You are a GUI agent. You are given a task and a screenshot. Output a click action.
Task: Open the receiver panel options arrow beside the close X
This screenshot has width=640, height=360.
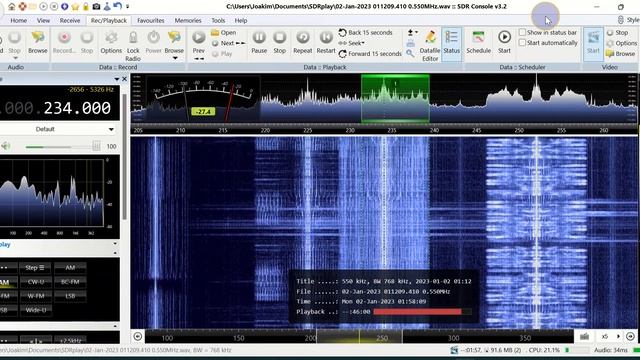117,79
